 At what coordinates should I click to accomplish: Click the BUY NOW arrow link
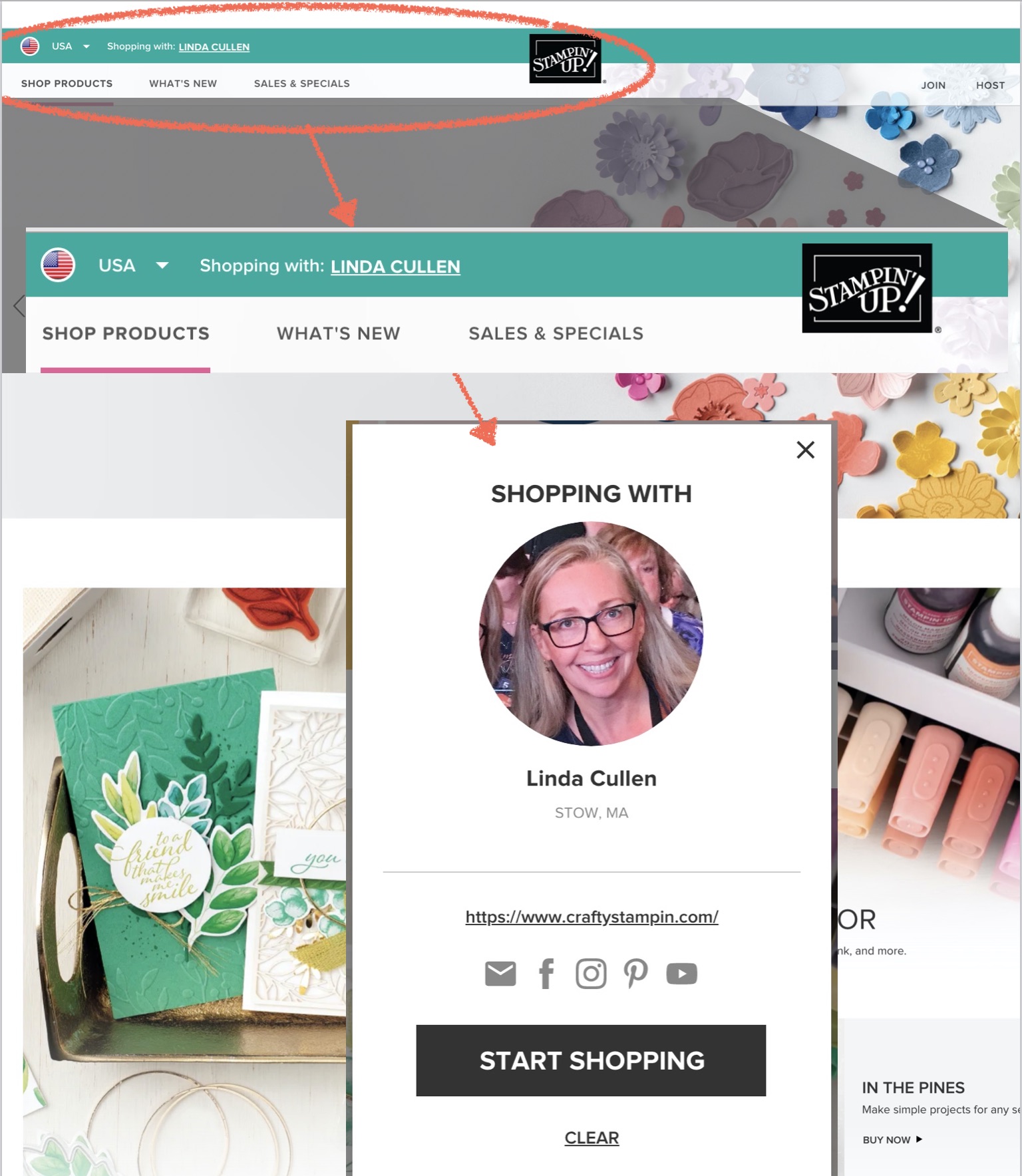[892, 1139]
